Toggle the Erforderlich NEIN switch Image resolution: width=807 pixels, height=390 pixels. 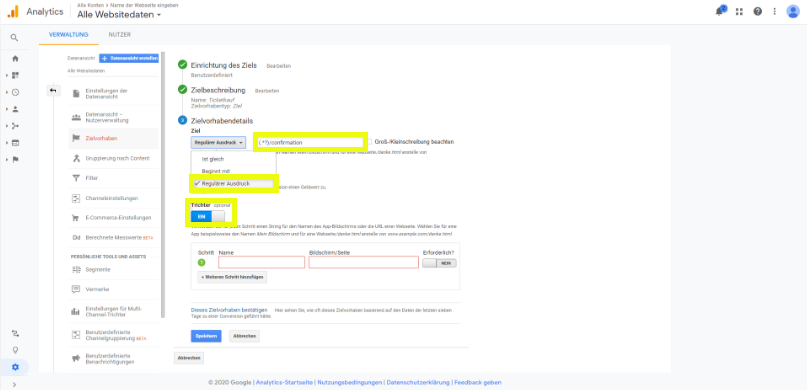click(439, 262)
